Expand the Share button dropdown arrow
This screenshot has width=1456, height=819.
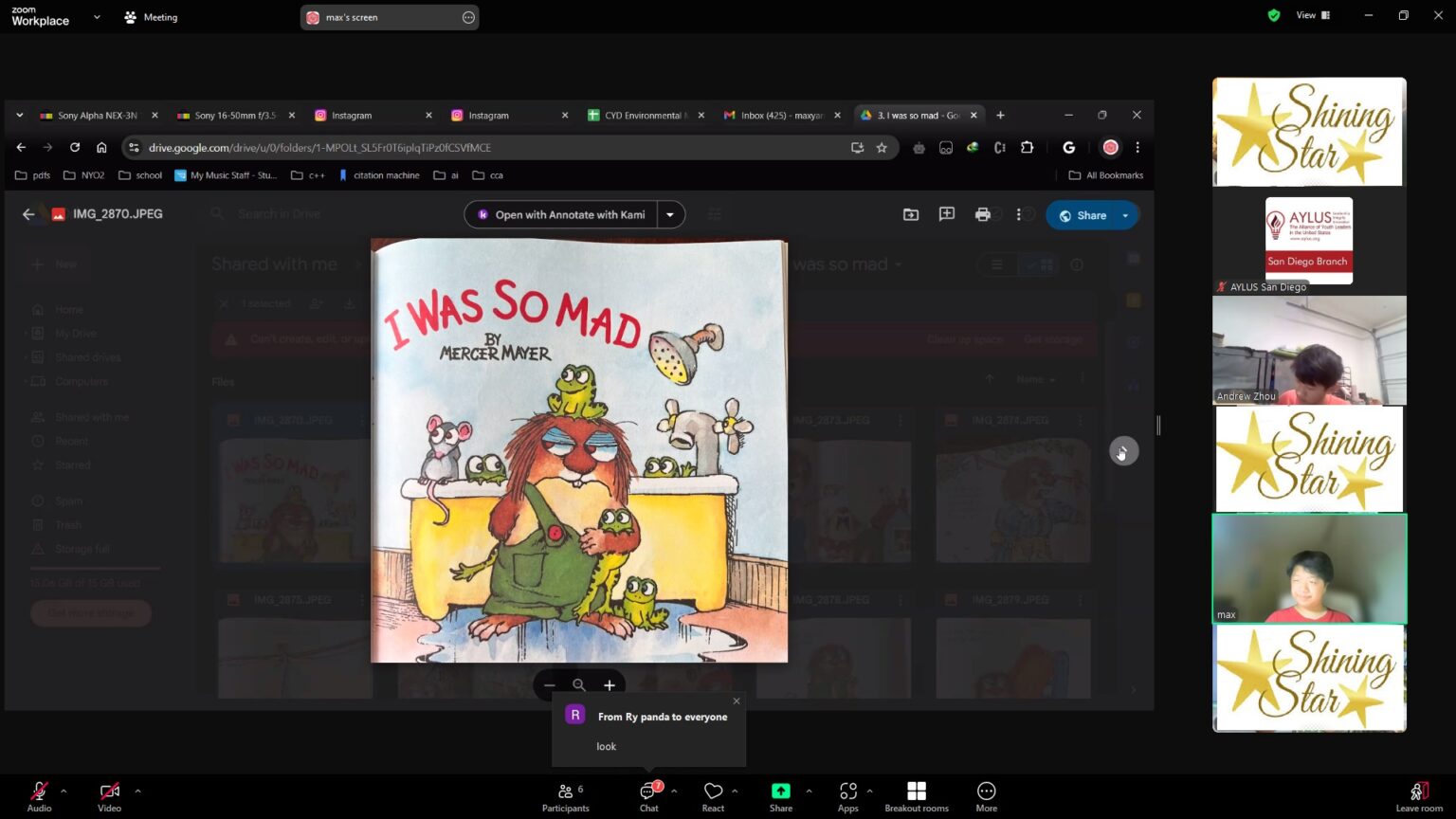pyautogui.click(x=1126, y=215)
